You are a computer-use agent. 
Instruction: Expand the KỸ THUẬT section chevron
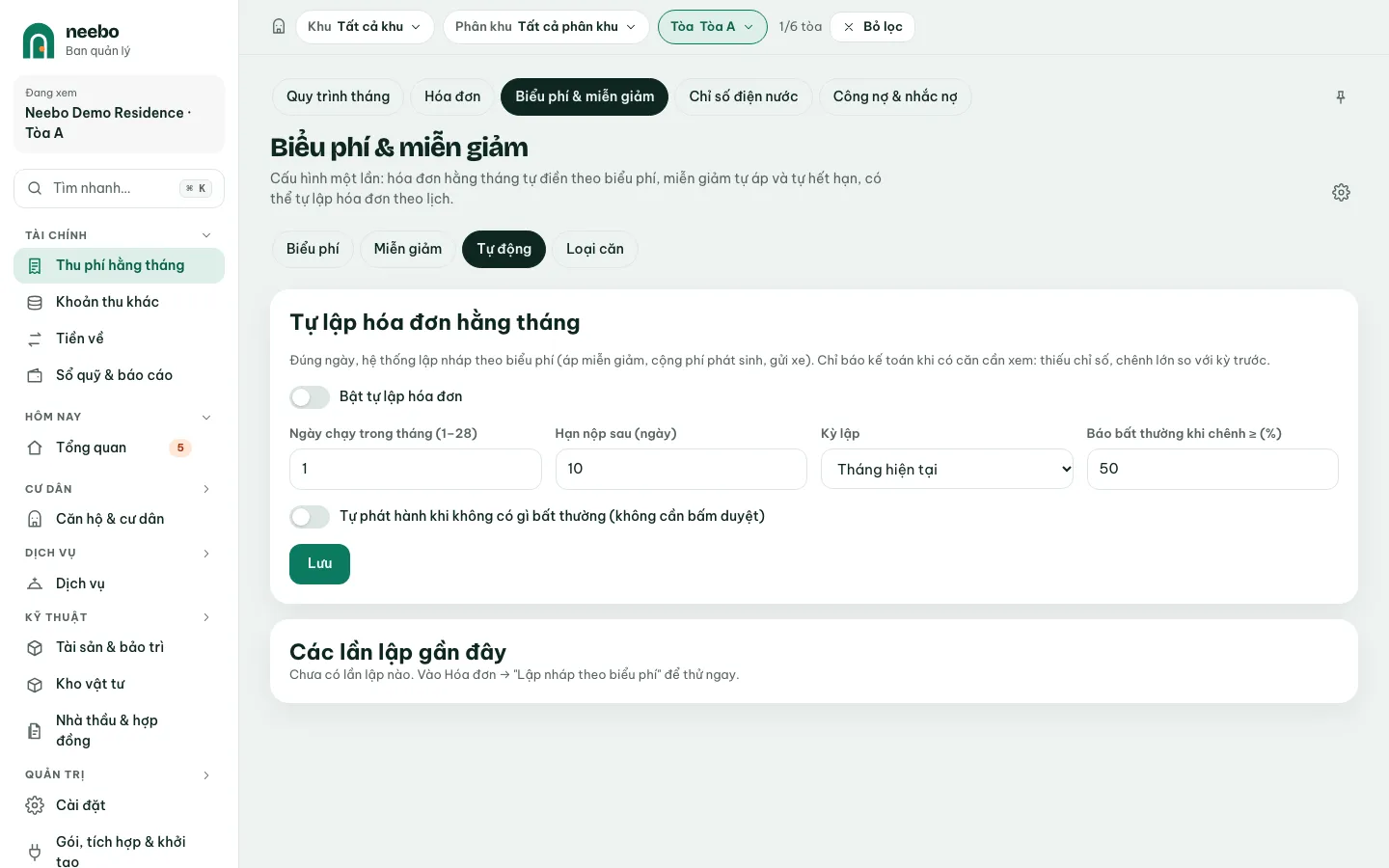pos(205,617)
